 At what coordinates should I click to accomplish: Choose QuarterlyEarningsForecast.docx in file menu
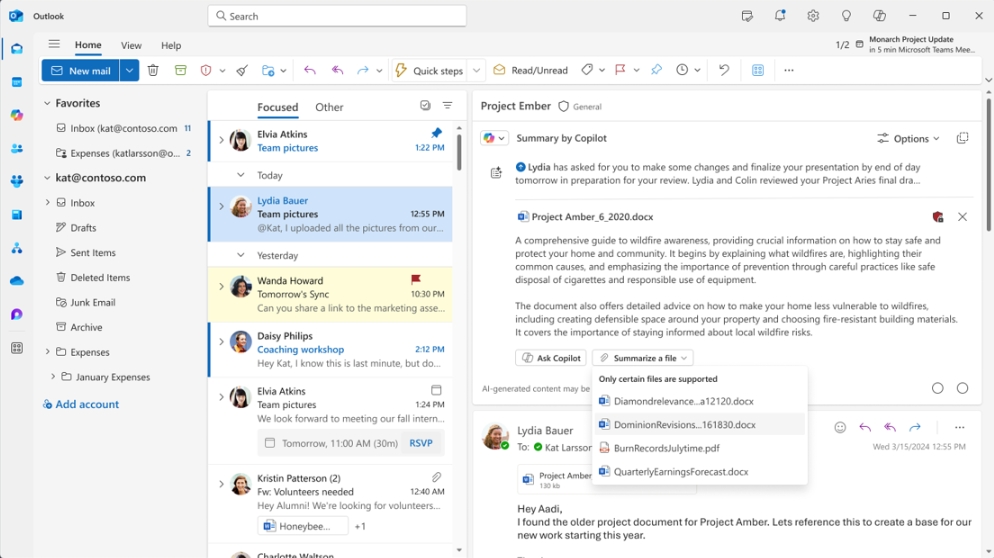700,472
